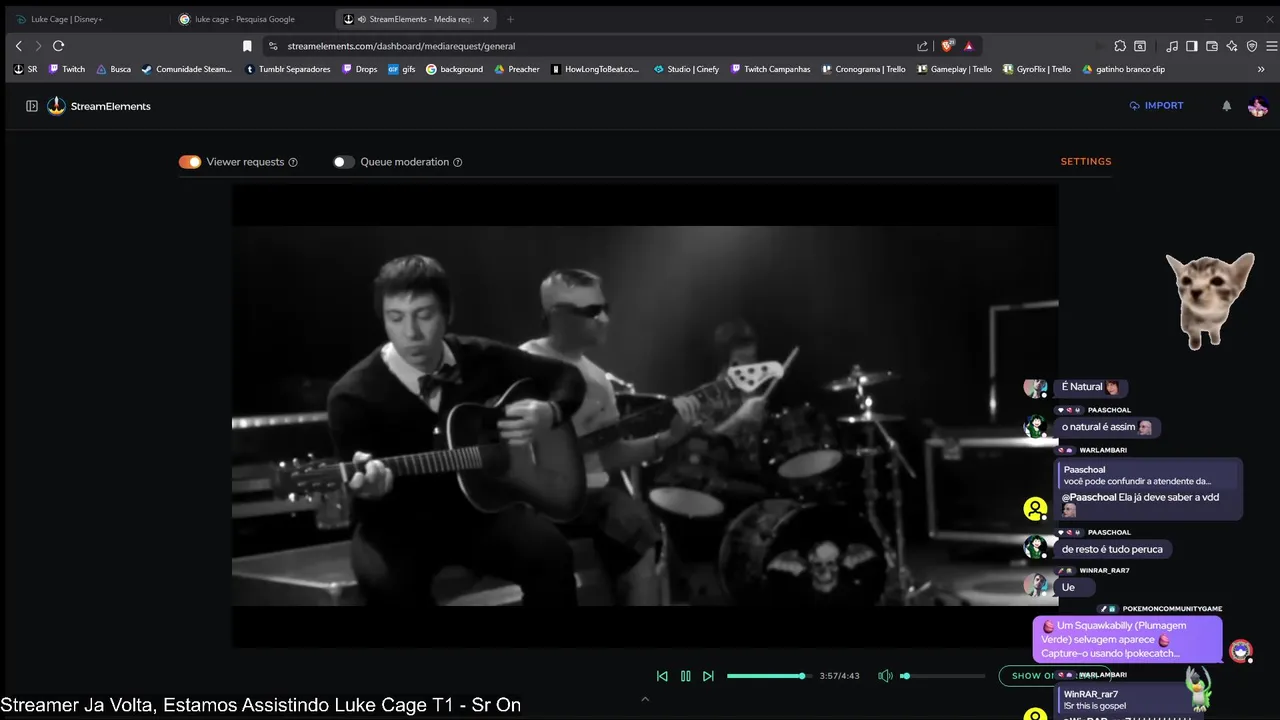
Task: Click the black-and-white video player
Action: tap(645, 415)
